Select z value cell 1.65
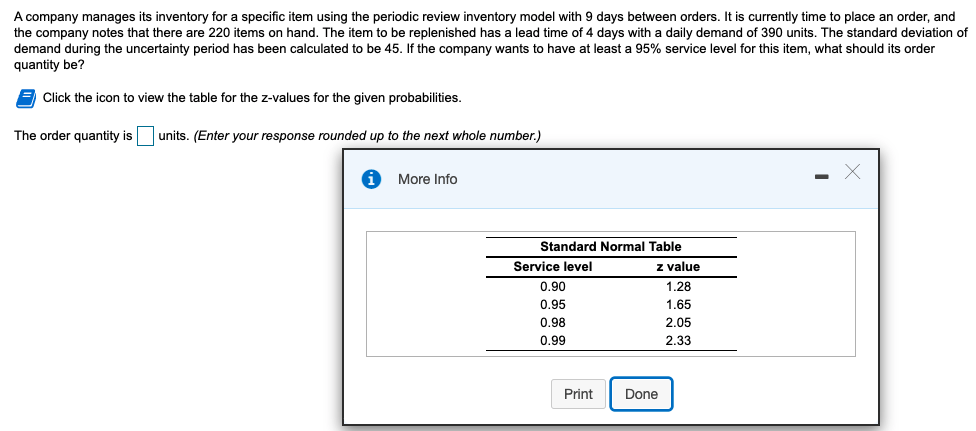The image size is (976, 431). 678,305
